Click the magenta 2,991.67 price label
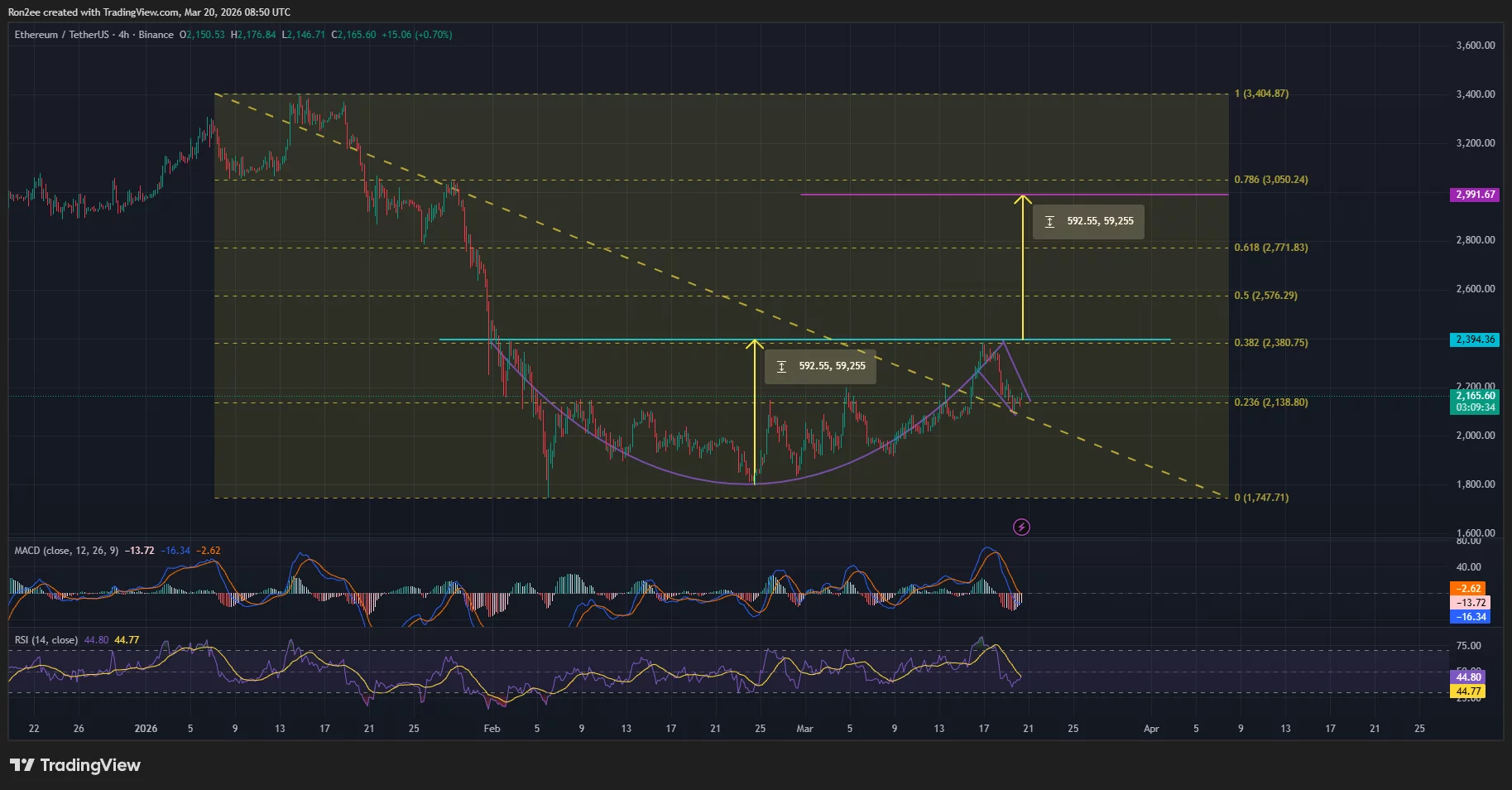1512x790 pixels. tap(1475, 194)
